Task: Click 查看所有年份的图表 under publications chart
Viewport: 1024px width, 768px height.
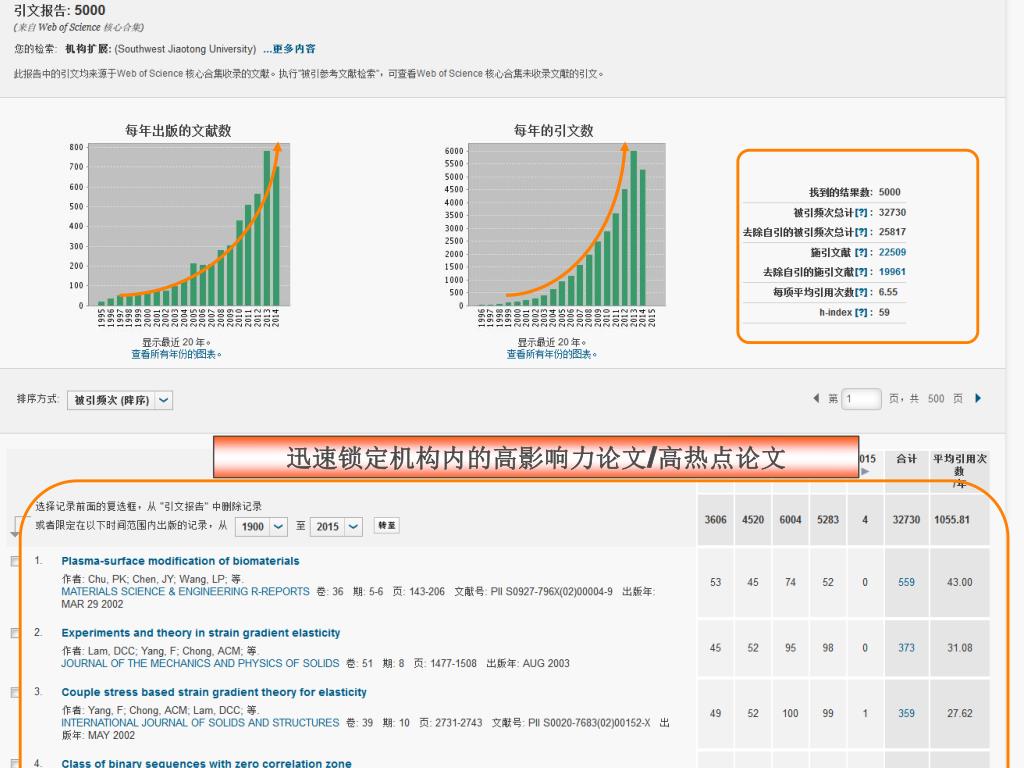Action: (x=176, y=354)
